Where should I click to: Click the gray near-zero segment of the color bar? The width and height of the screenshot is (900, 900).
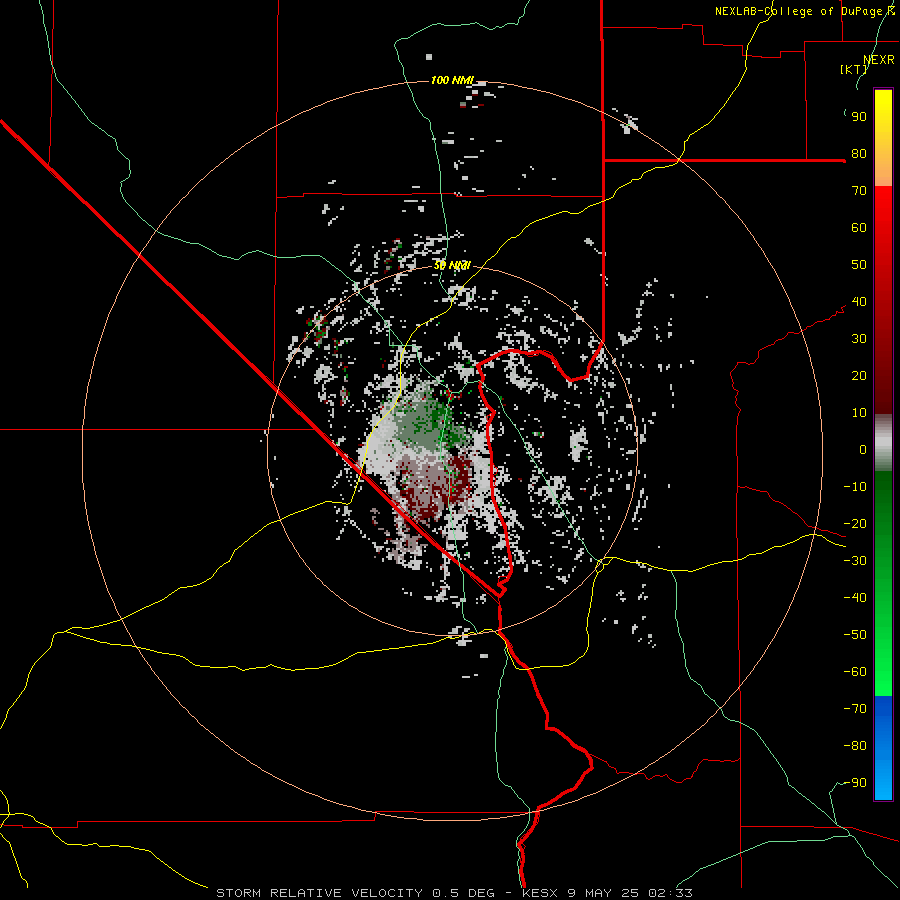point(883,443)
